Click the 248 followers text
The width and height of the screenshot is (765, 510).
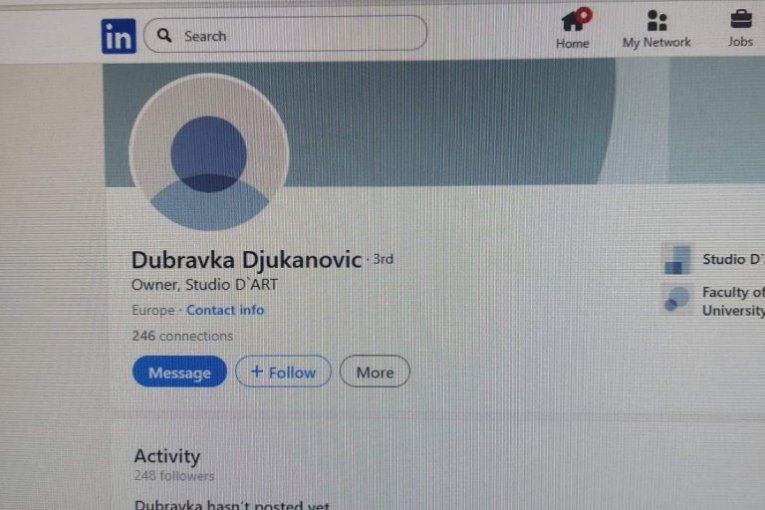pyautogui.click(x=174, y=475)
